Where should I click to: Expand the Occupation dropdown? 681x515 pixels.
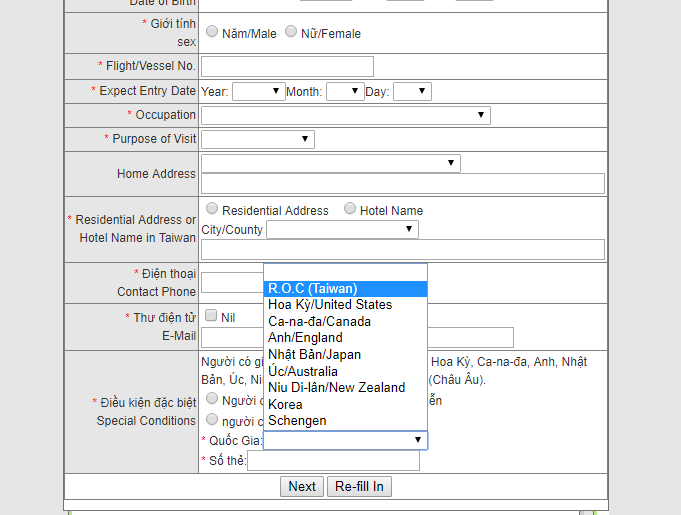pyautogui.click(x=345, y=115)
